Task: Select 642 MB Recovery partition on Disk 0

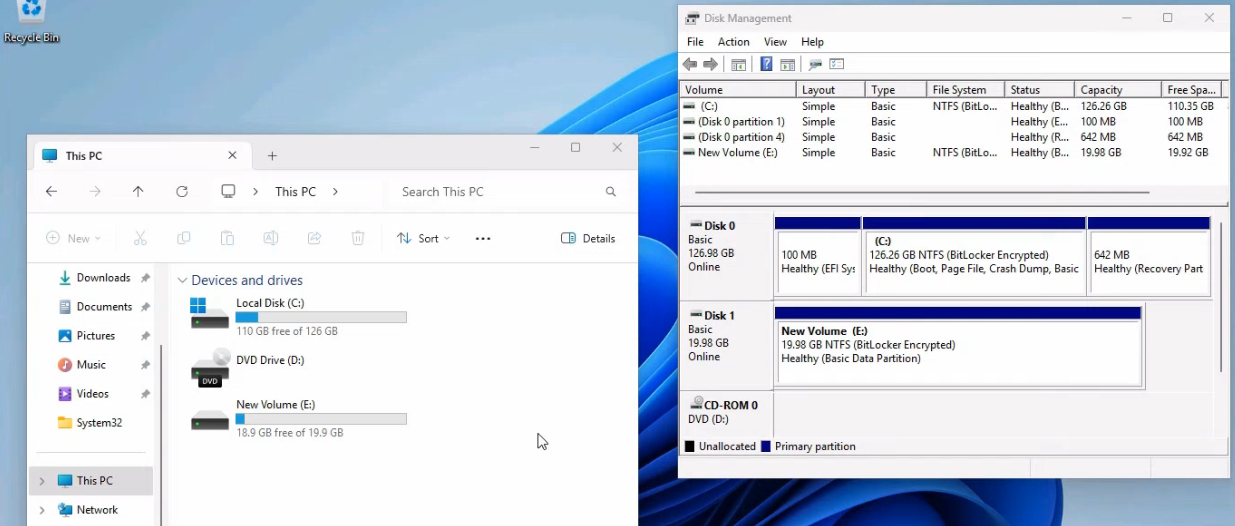Action: tap(1149, 255)
